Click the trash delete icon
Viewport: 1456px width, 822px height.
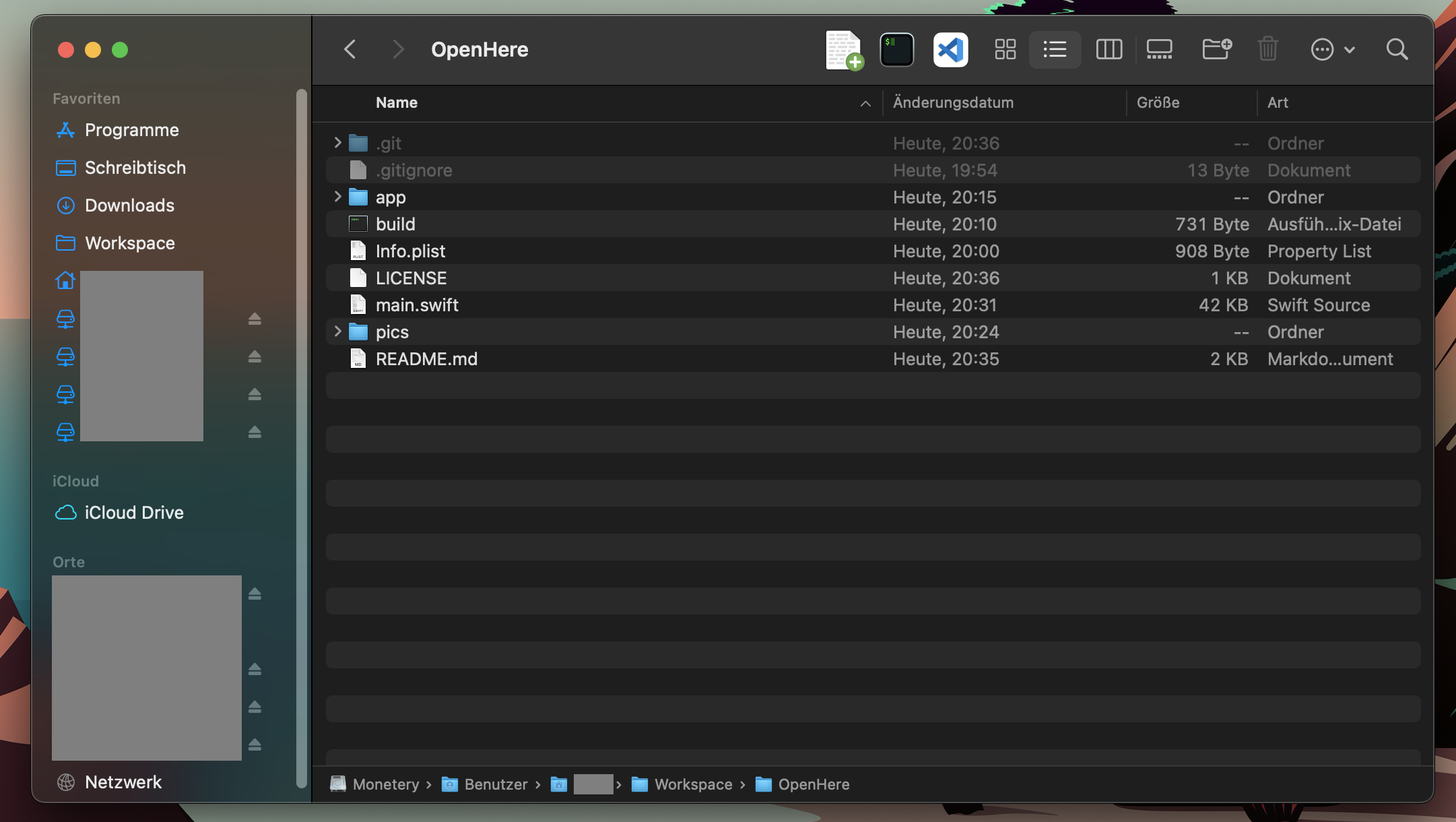pyautogui.click(x=1267, y=50)
